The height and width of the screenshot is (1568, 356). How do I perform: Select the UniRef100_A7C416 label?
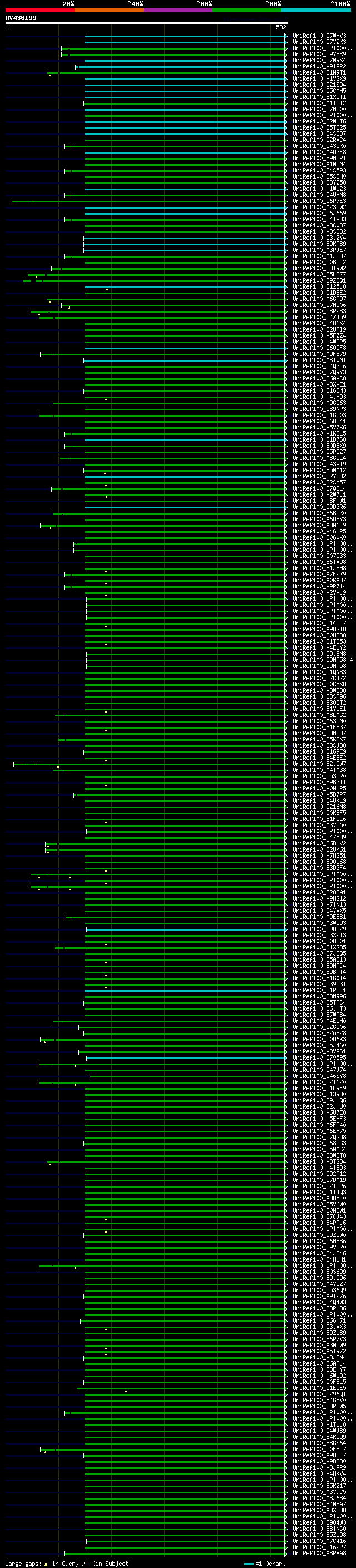pyautogui.click(x=319, y=1541)
